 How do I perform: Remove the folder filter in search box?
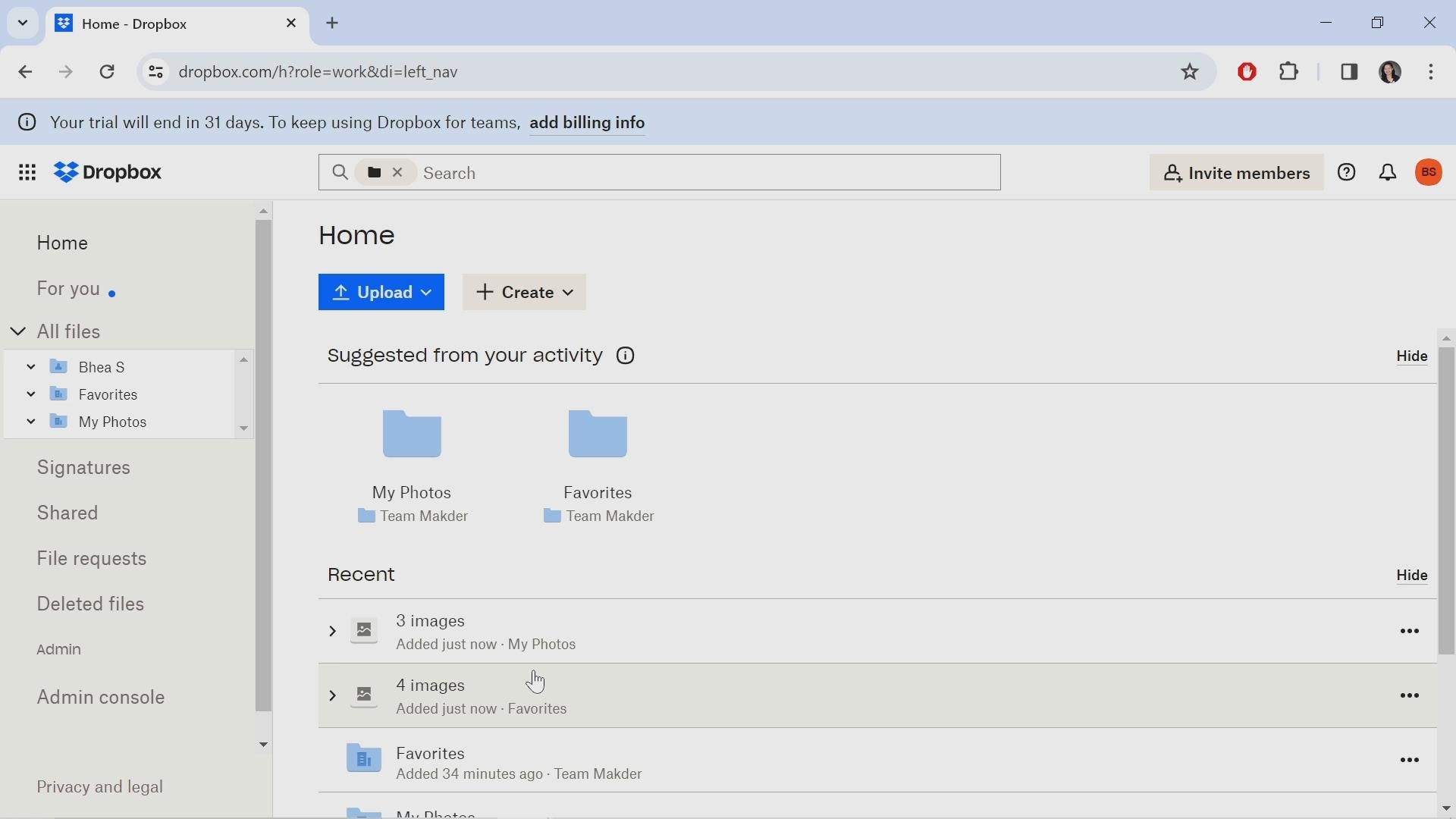[398, 173]
